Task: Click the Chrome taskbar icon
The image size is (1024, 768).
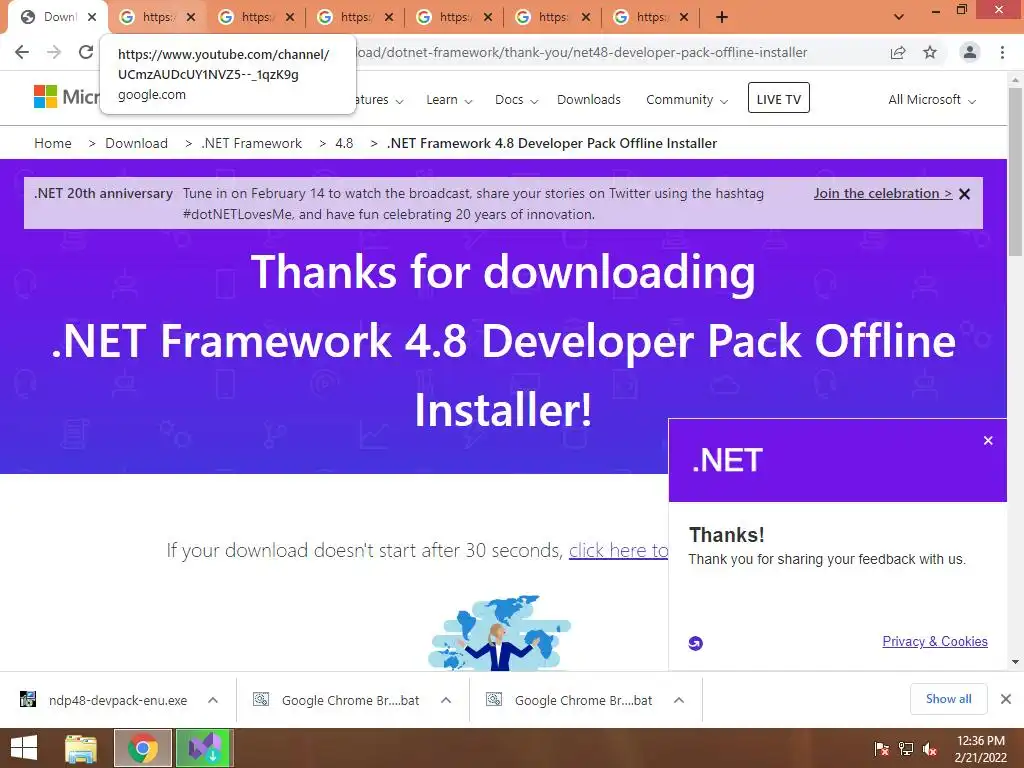Action: (x=142, y=748)
